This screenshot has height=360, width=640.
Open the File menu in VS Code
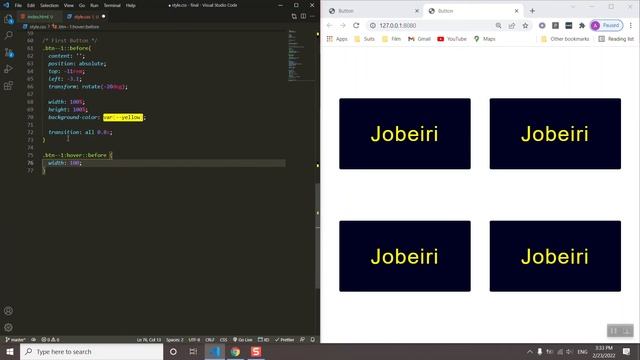pyautogui.click(x=18, y=5)
